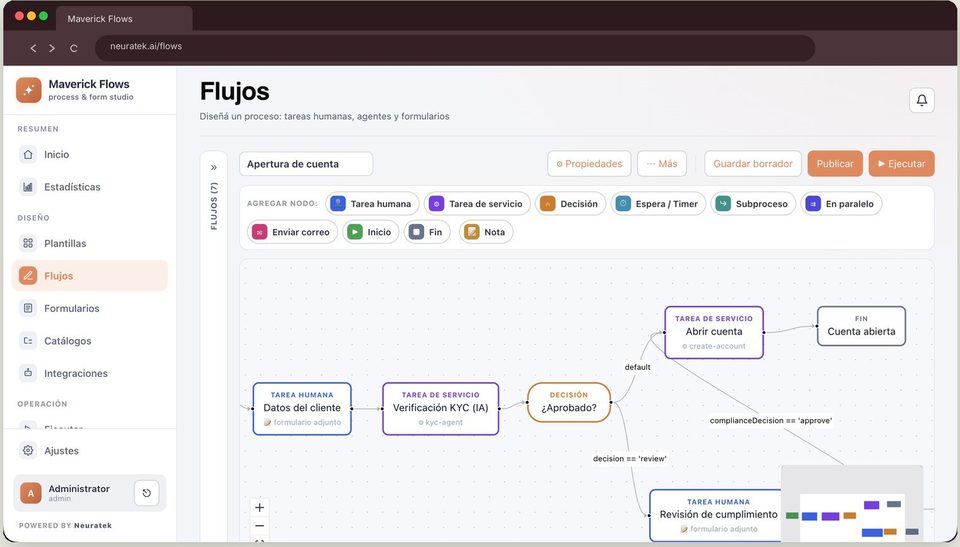Click the Ejecutar button
The image size is (960, 547).
point(901,164)
